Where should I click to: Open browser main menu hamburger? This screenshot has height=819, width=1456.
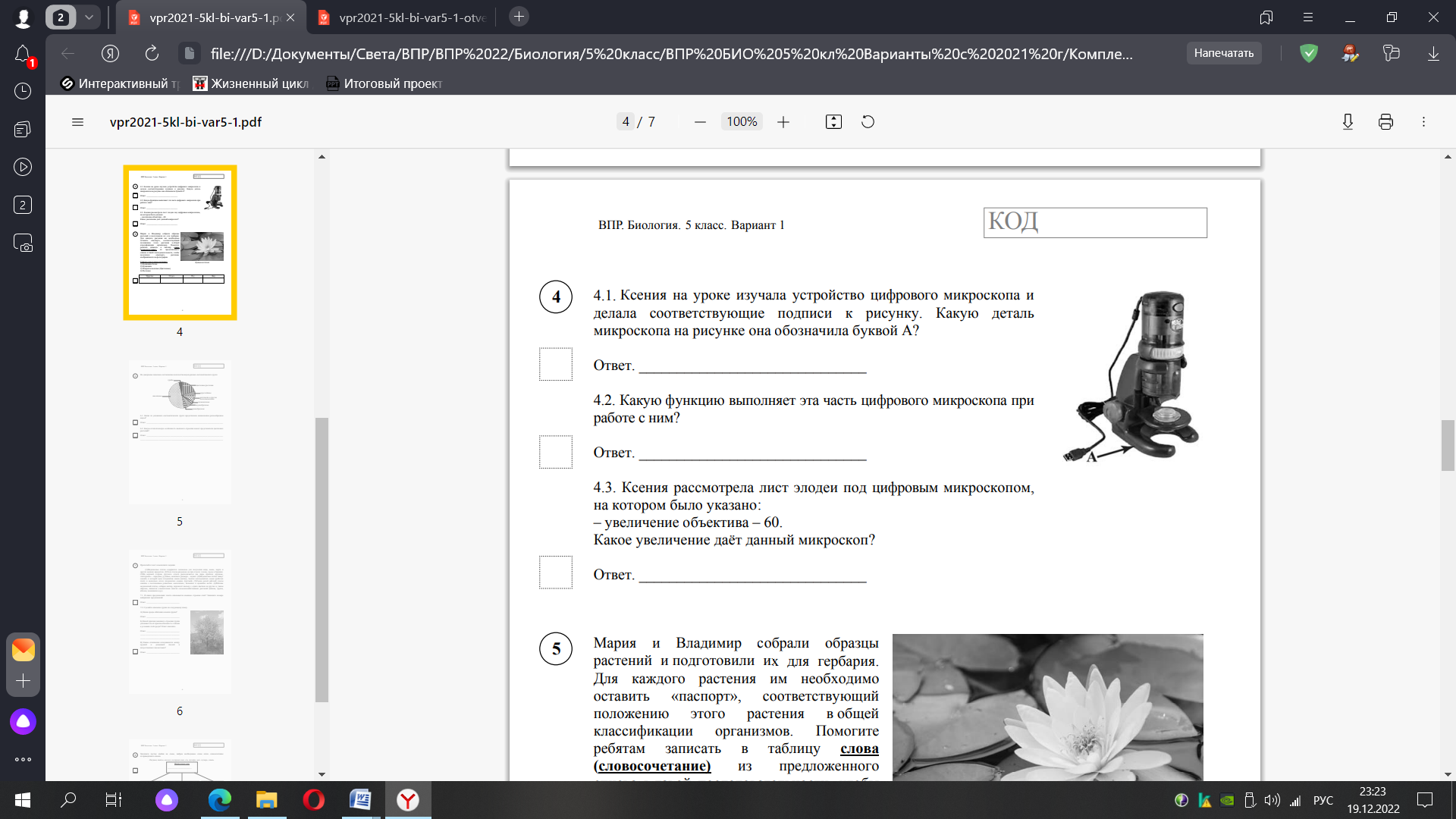click(1308, 17)
